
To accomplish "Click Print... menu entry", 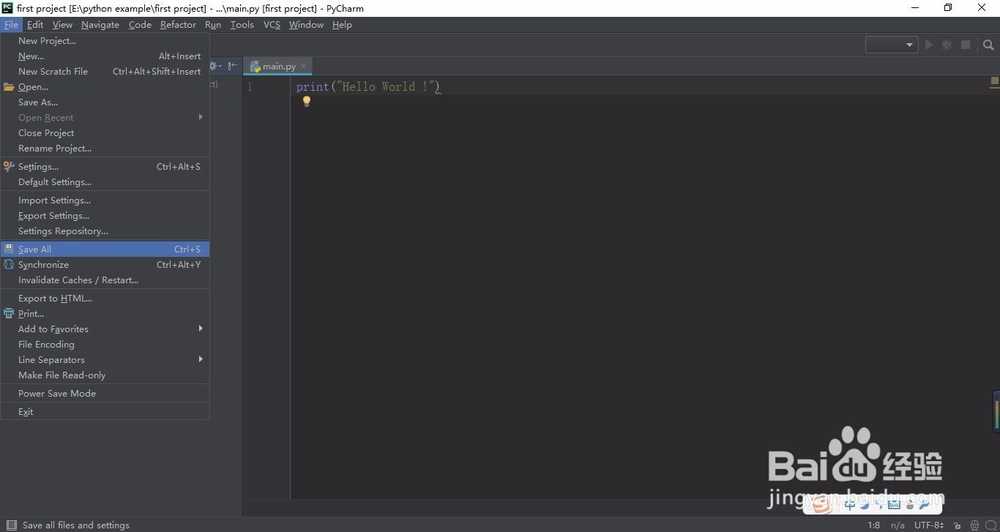I will tap(105, 313).
